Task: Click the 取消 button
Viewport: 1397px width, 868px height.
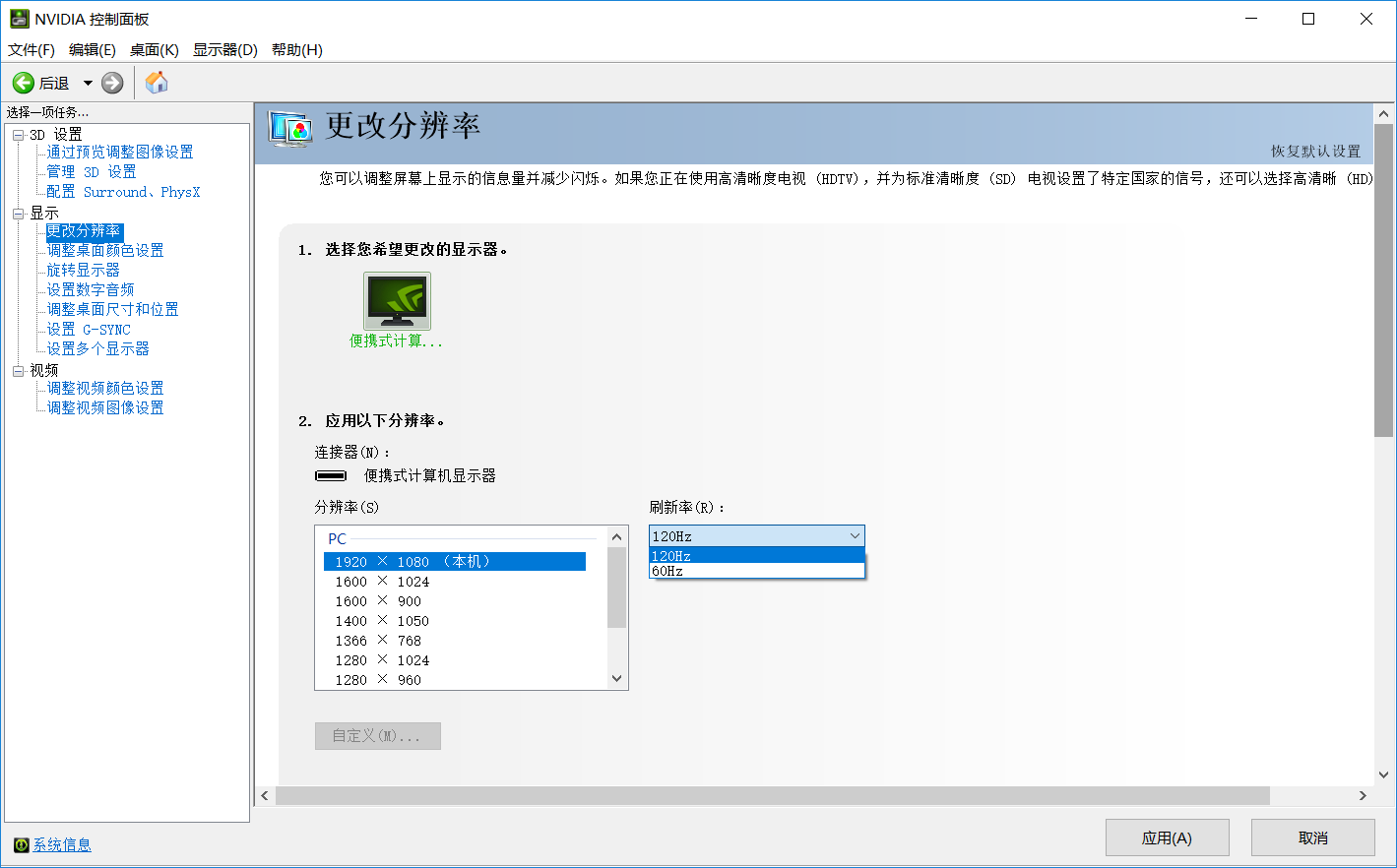Action: click(x=1313, y=837)
